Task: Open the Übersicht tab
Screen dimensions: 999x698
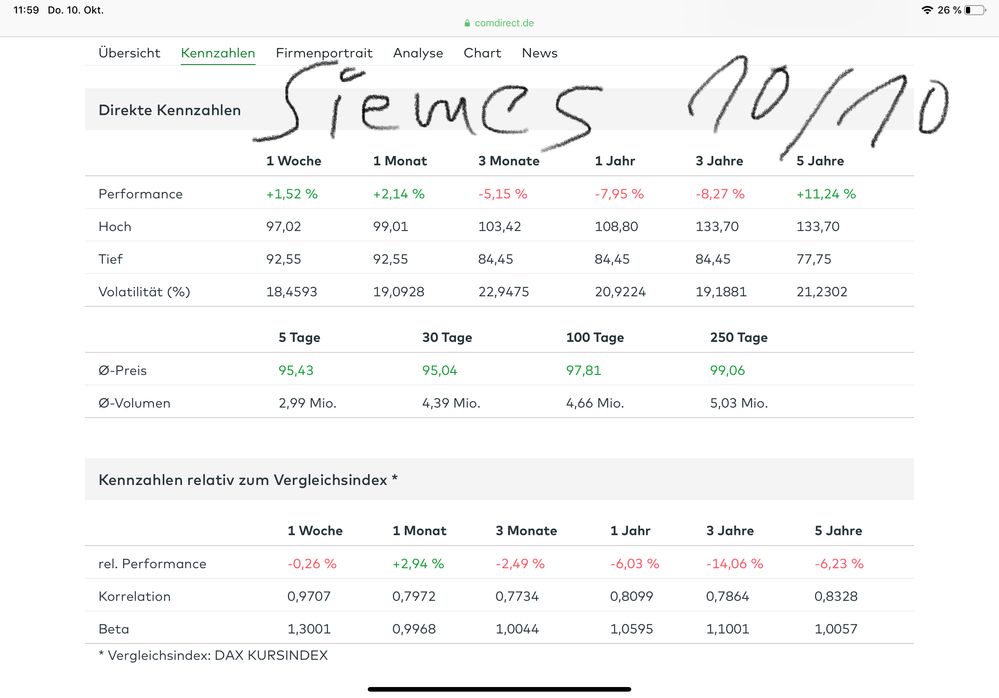Action: (129, 53)
